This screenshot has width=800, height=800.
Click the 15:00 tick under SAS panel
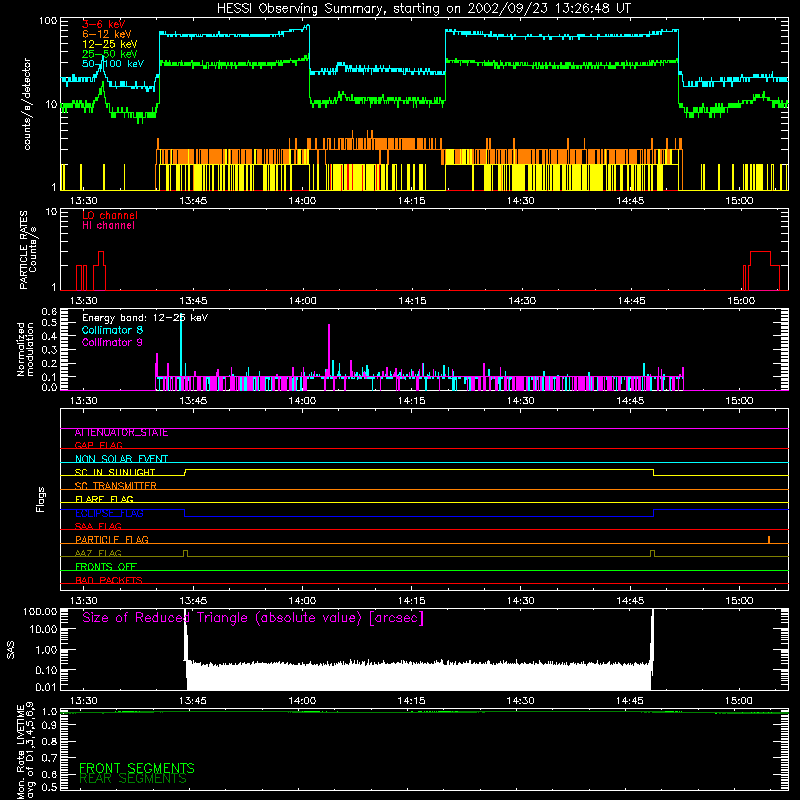pyautogui.click(x=739, y=701)
